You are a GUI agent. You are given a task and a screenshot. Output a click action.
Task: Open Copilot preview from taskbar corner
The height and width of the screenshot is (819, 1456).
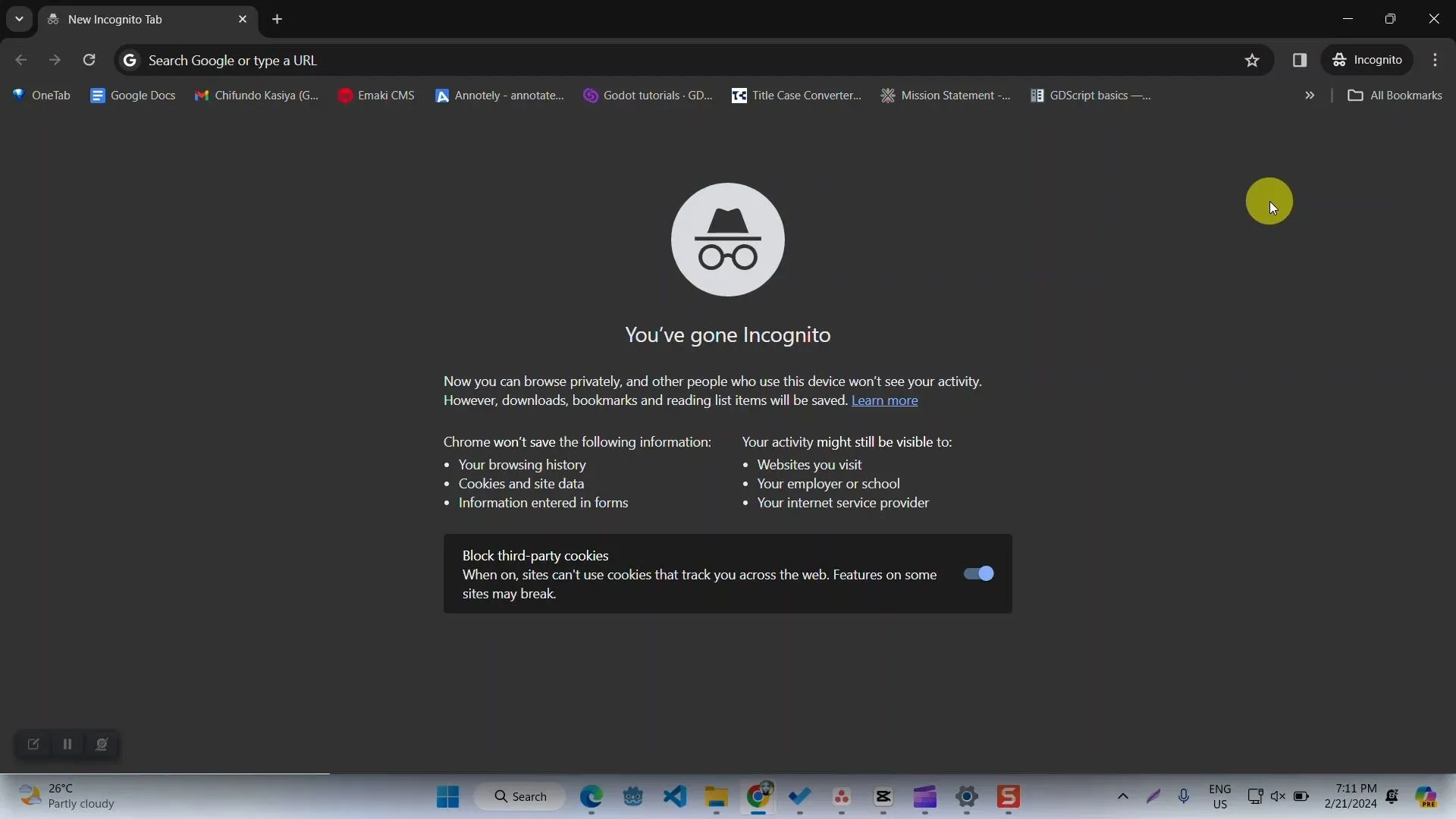pyautogui.click(x=1426, y=797)
